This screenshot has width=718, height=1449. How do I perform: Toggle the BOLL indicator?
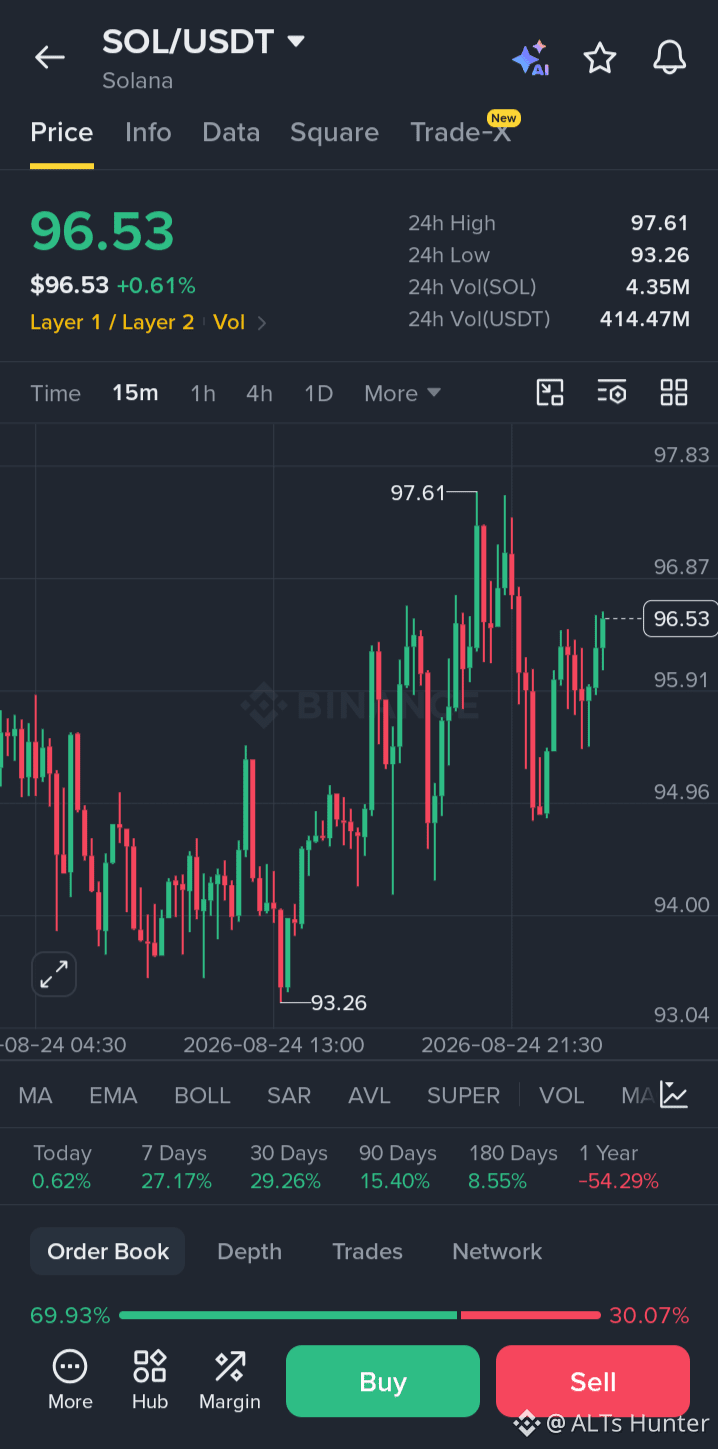coord(202,1095)
